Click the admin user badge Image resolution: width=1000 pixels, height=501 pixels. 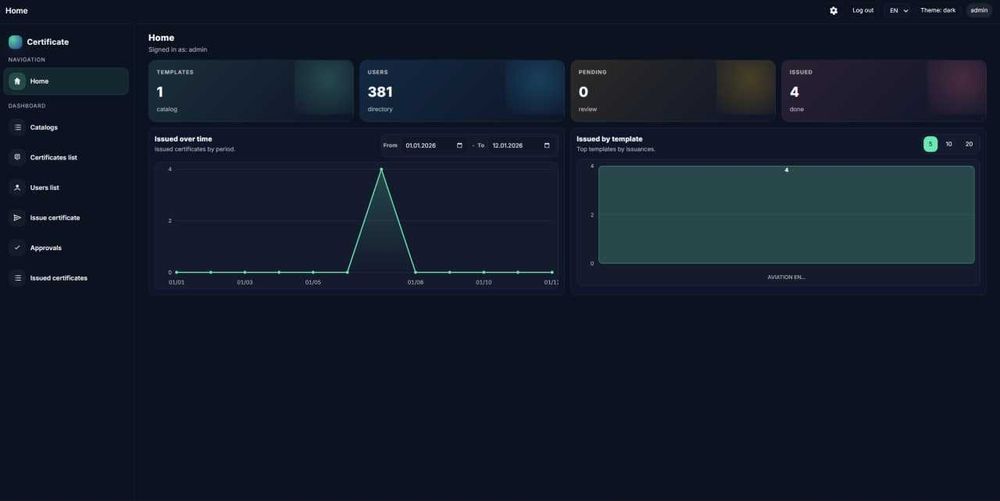pos(979,11)
